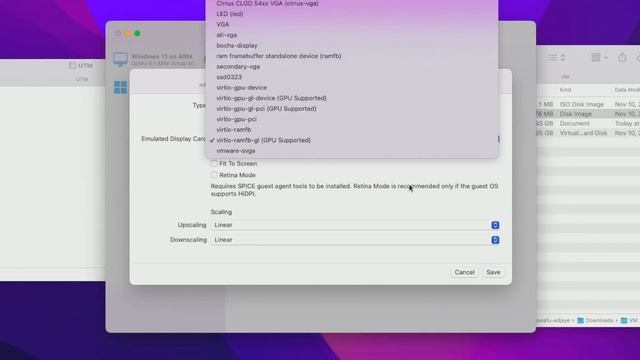The width and height of the screenshot is (640, 360).
Task: Click Windows logo icon in UTM sidebar
Action: [x=120, y=87]
